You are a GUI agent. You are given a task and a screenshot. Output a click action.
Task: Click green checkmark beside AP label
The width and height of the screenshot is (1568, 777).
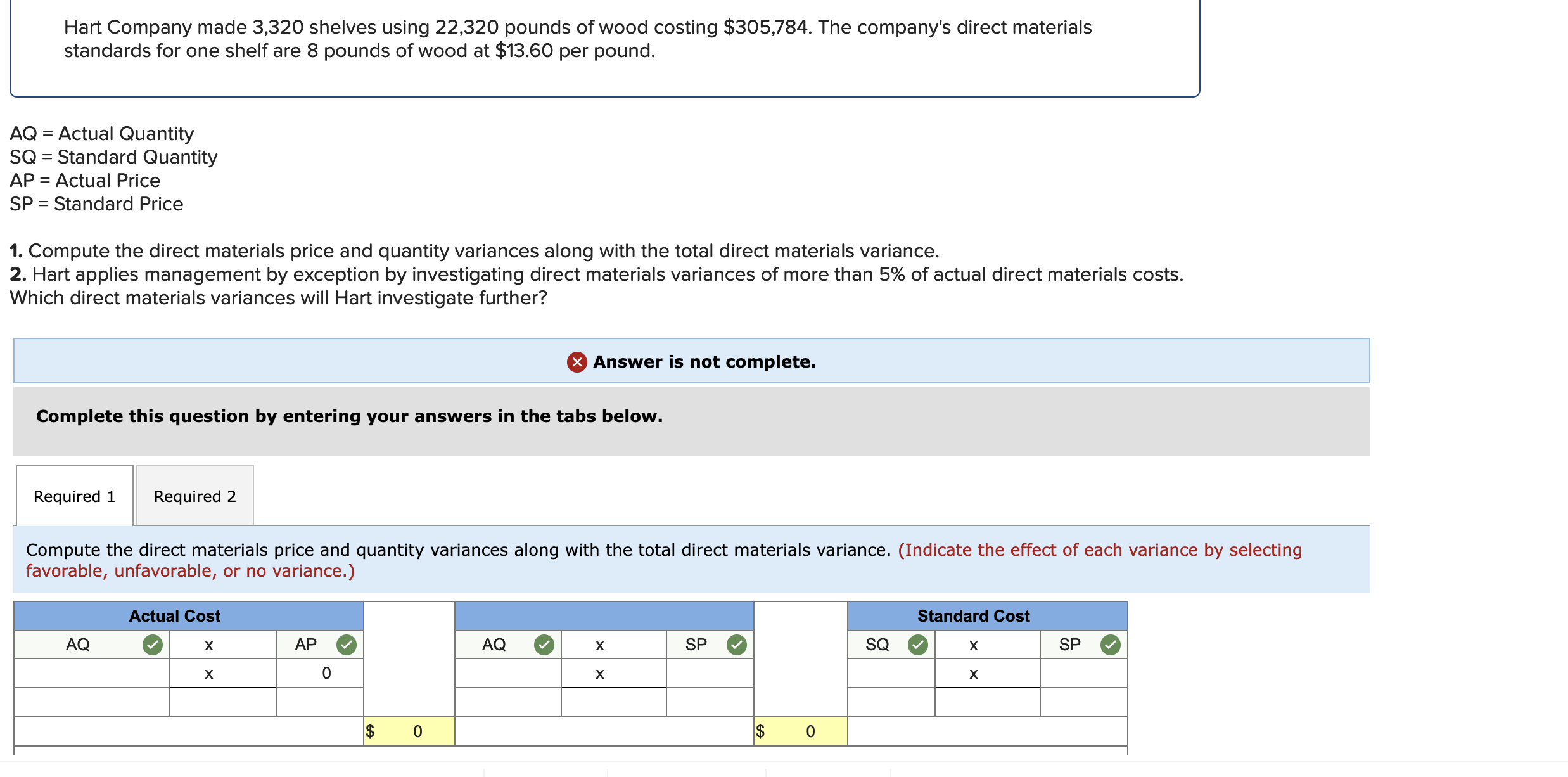point(346,645)
